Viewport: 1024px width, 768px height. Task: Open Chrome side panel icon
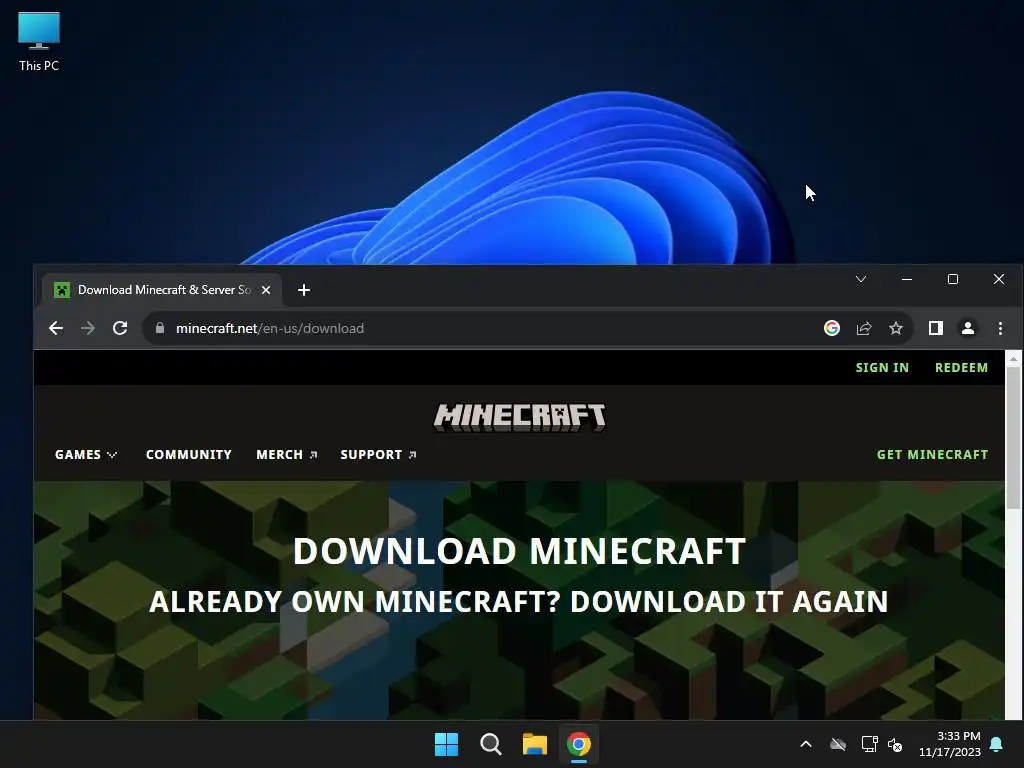(936, 328)
